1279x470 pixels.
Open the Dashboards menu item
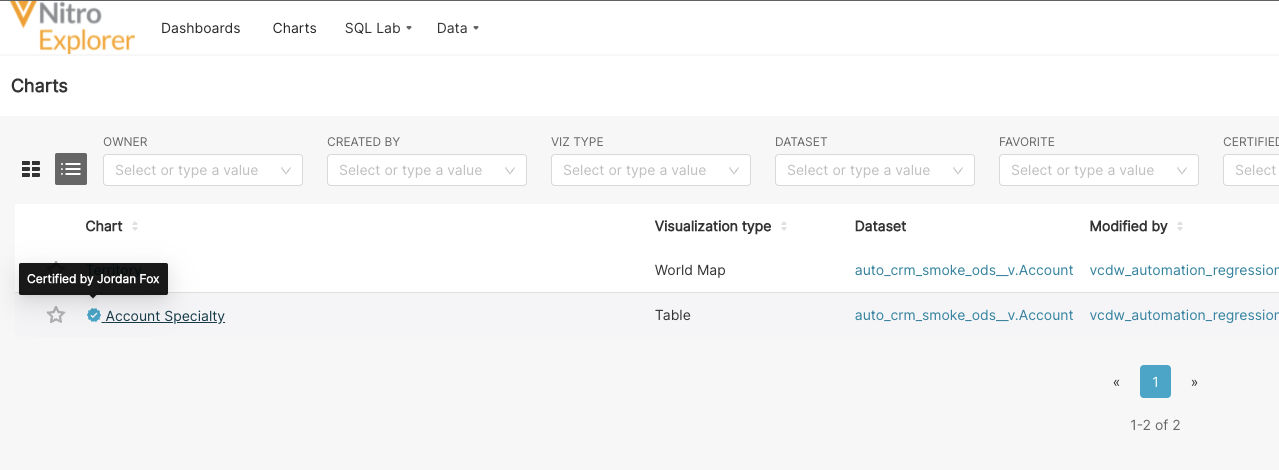pos(201,28)
